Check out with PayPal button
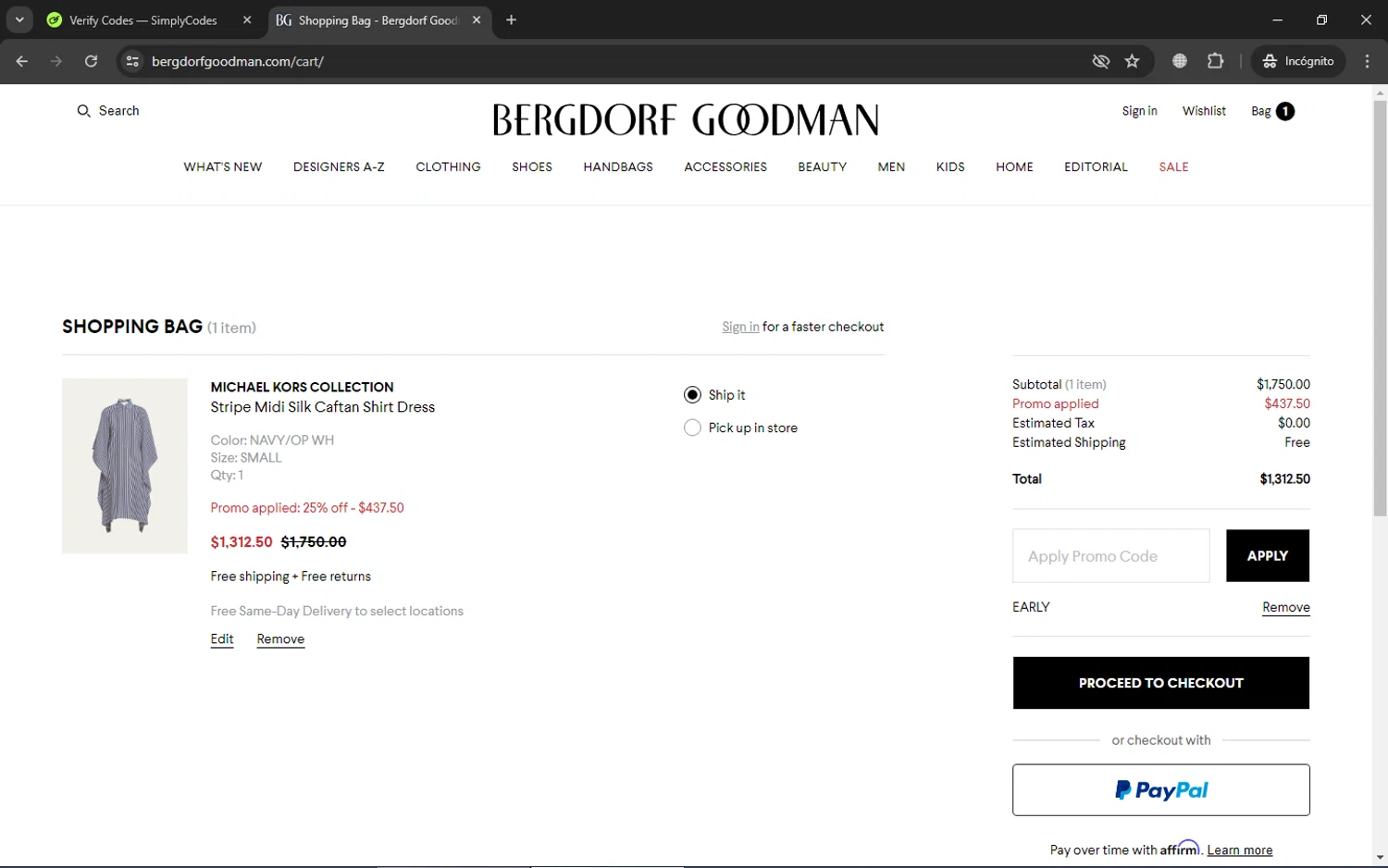Viewport: 1388px width, 868px height. pyautogui.click(x=1161, y=790)
